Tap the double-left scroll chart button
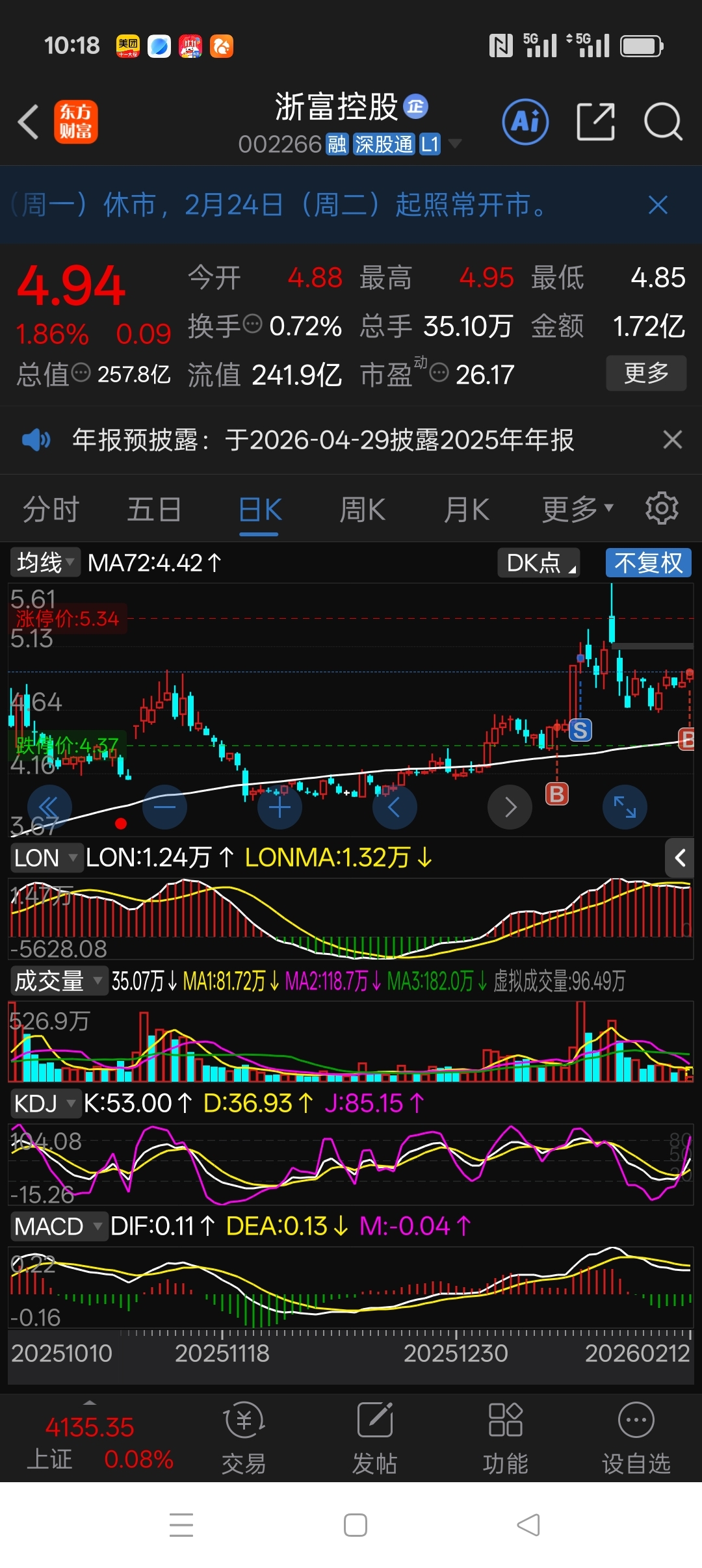Image resolution: width=702 pixels, height=1568 pixels. tap(49, 807)
